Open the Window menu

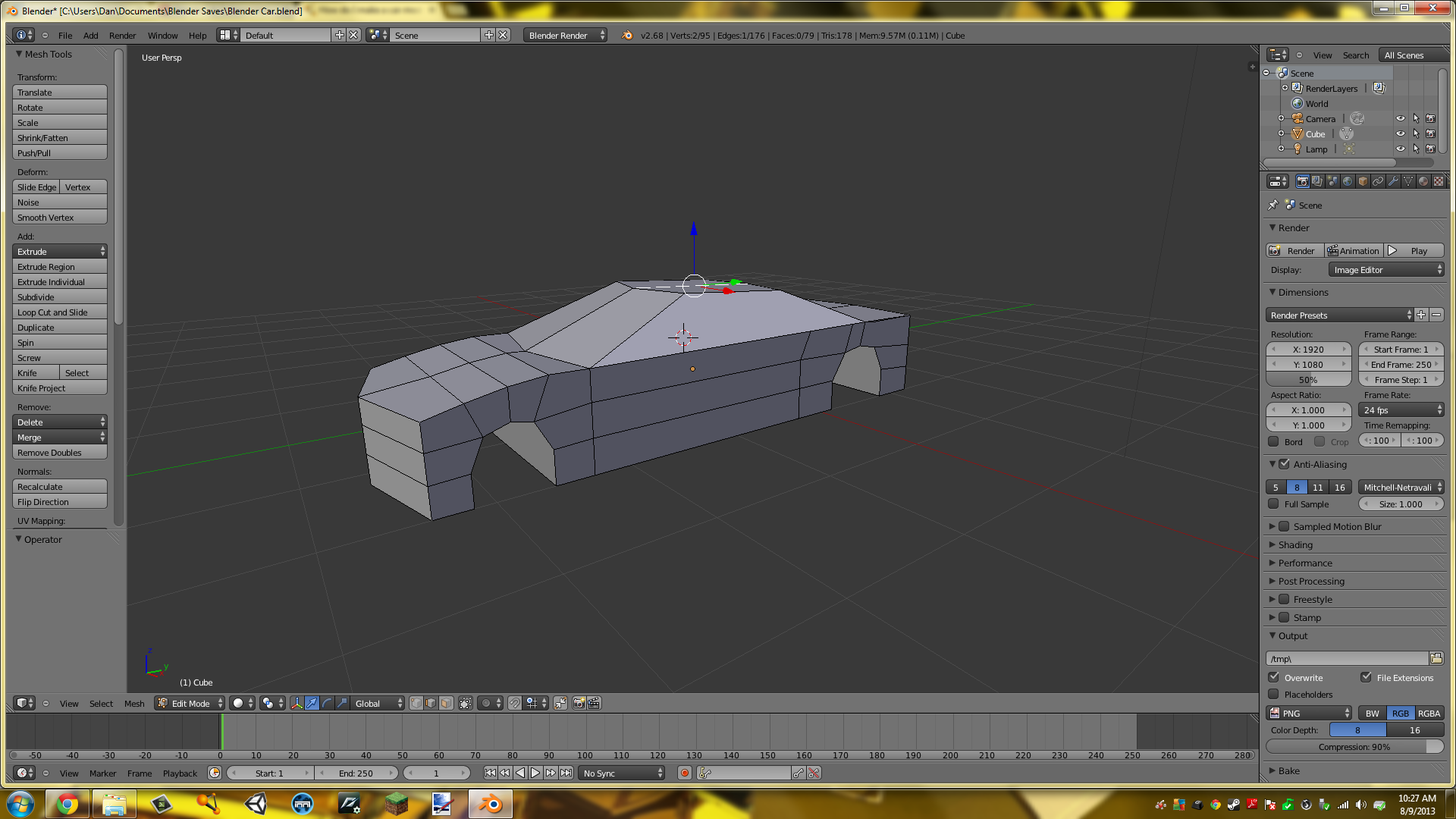coord(162,35)
